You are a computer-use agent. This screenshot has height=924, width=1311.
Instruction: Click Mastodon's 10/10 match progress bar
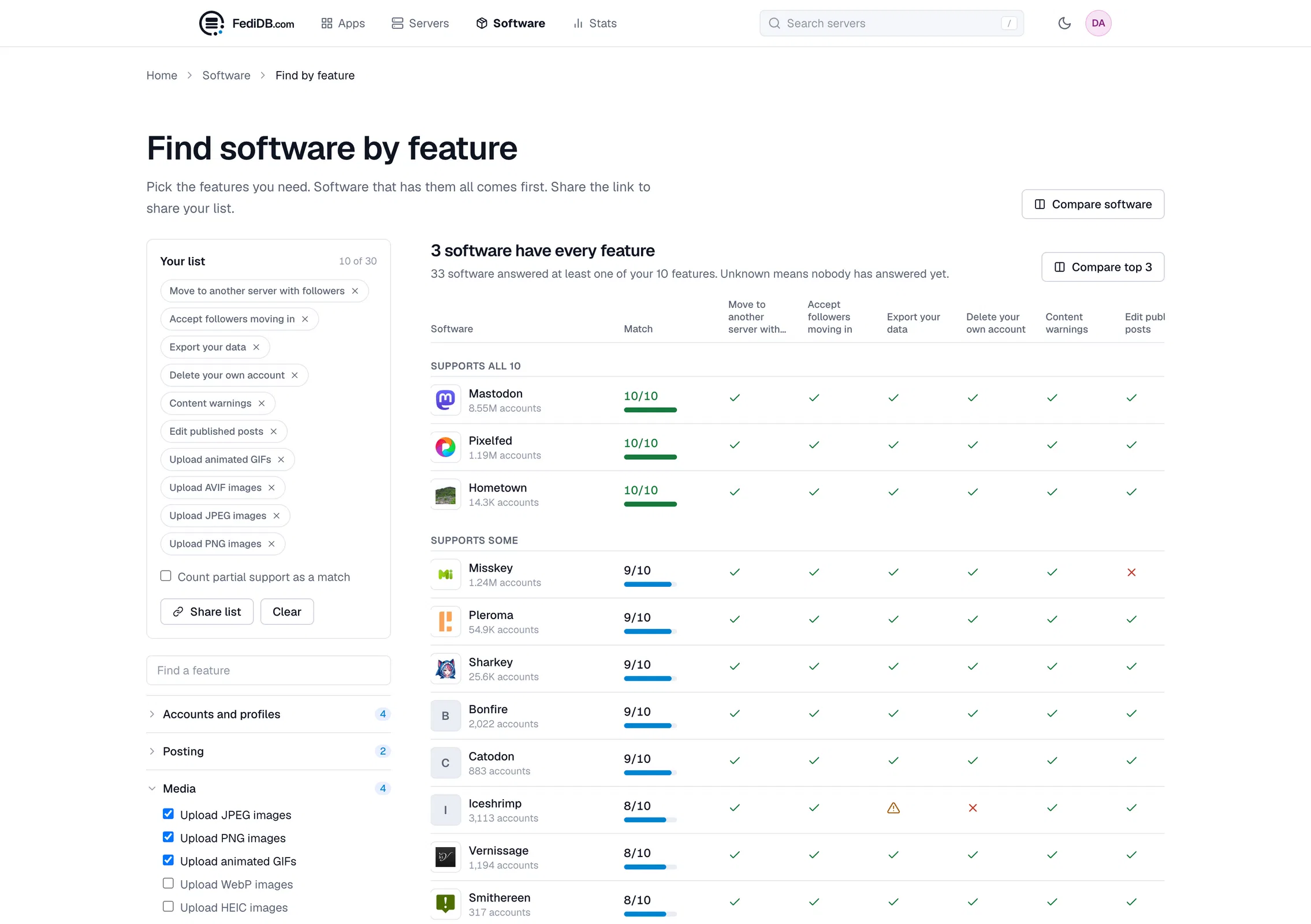pyautogui.click(x=650, y=410)
